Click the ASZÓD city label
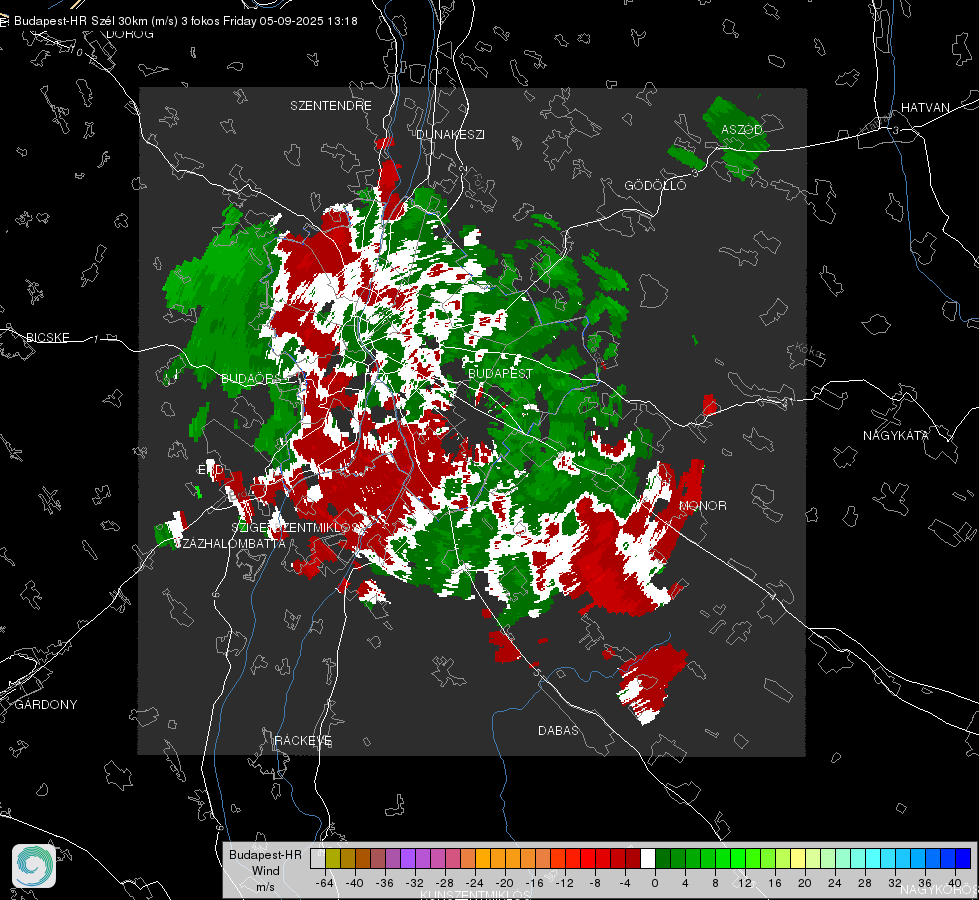 coord(742,129)
